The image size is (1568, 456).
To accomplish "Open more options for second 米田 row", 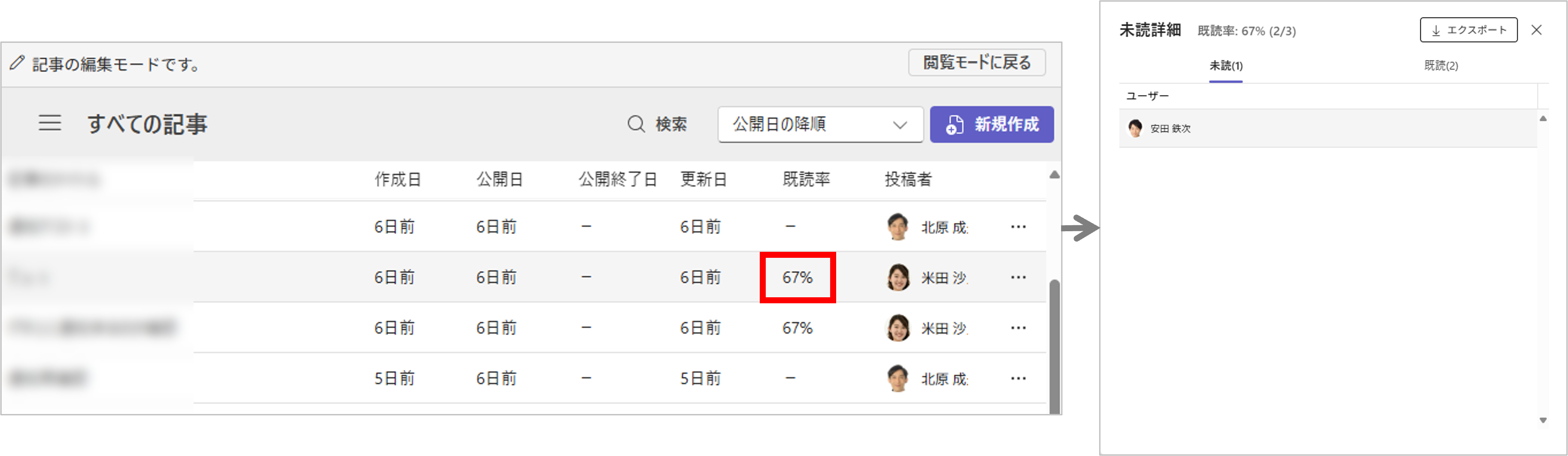I will click(x=1018, y=328).
